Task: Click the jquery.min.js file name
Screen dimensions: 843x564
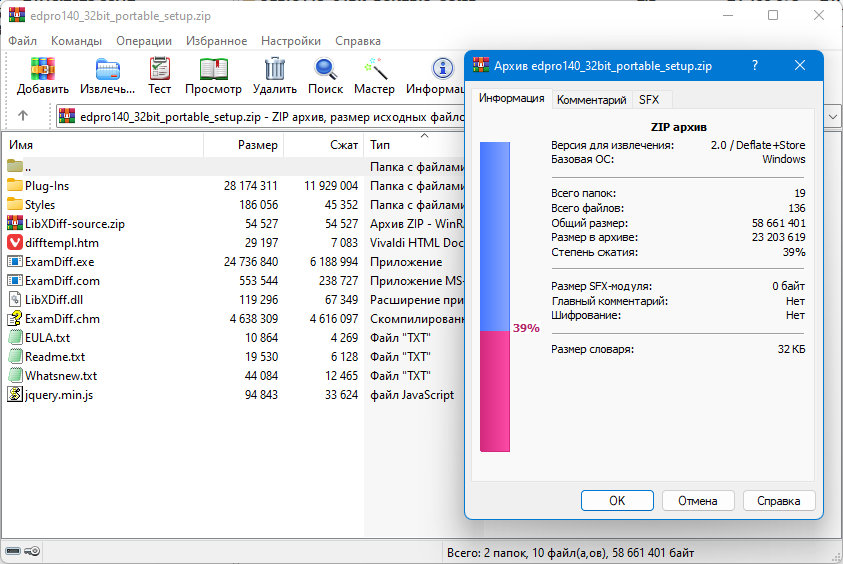Action: click(59, 395)
